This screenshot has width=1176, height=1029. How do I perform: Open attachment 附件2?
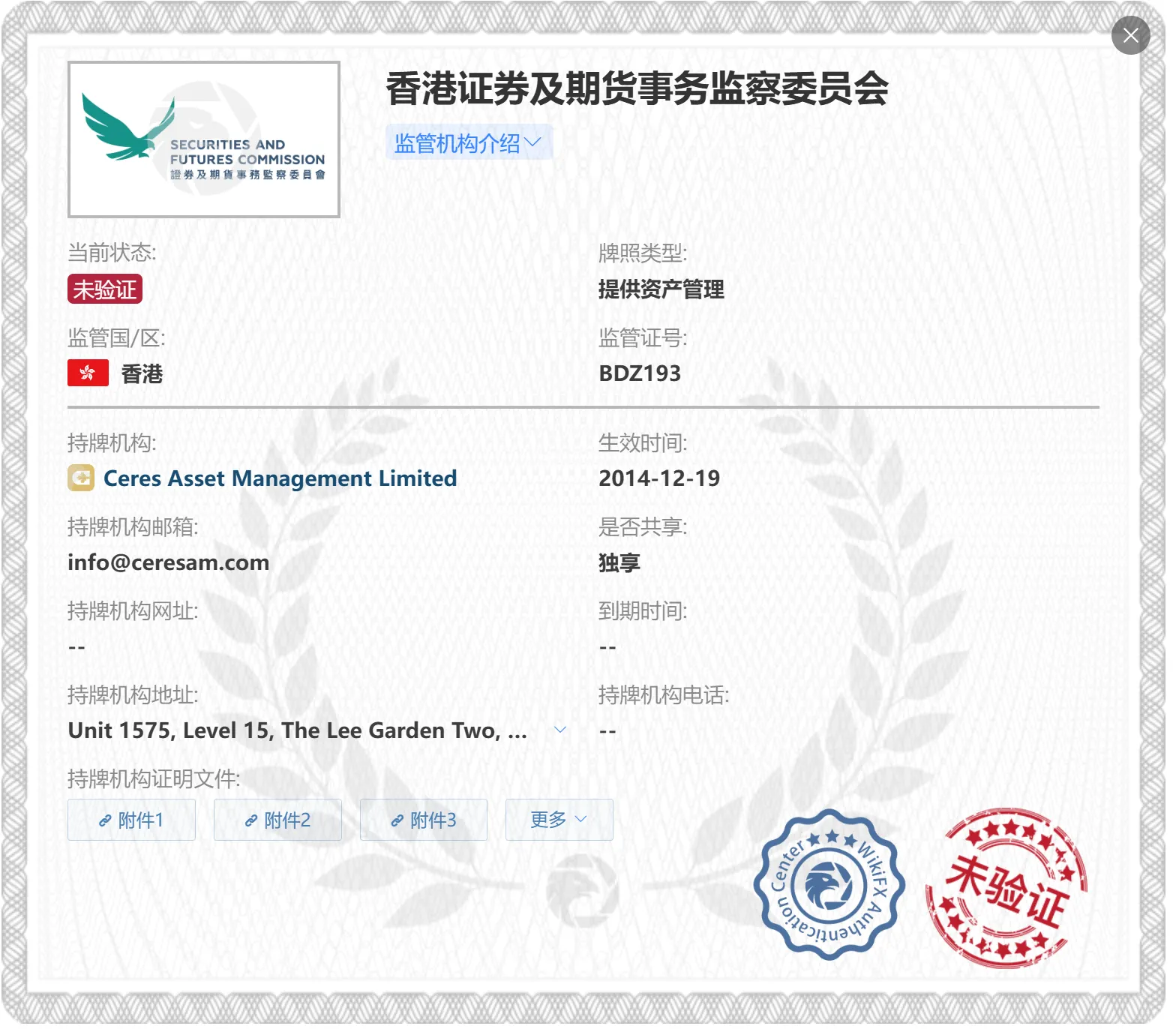point(277,820)
